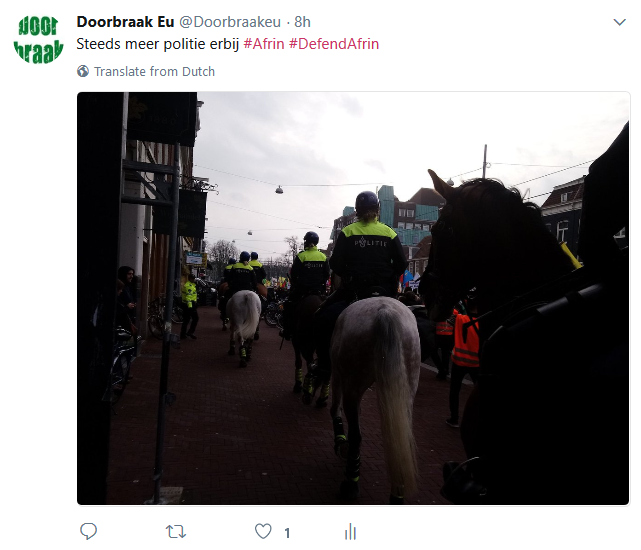Click the hanging street lamp in photo sky
This screenshot has height=550, width=641.
(x=279, y=189)
